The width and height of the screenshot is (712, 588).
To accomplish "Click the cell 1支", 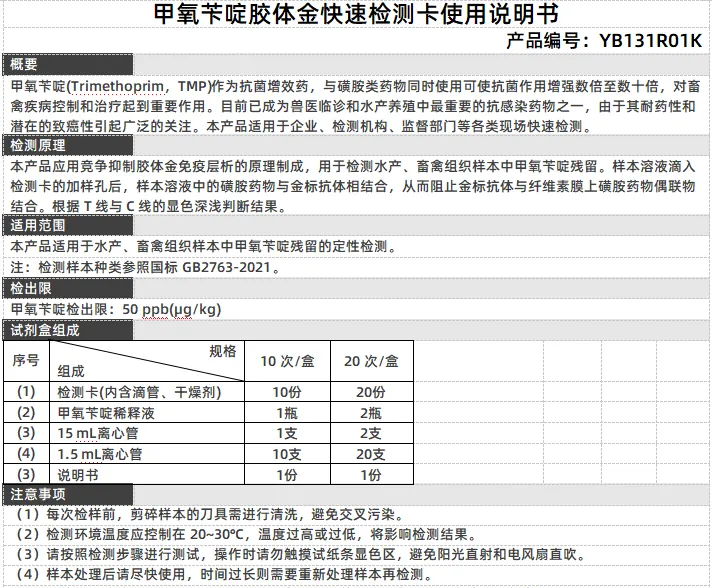I will coord(287,433).
